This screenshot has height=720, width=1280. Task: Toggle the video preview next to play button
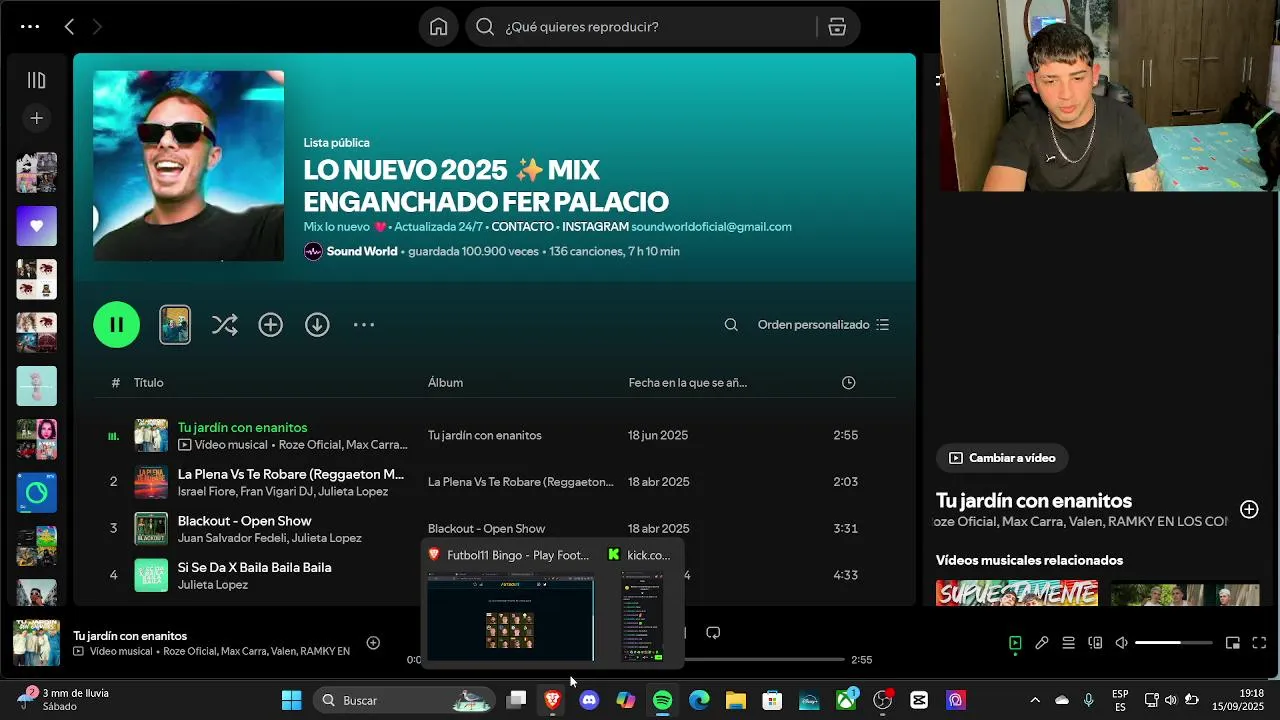pos(175,325)
